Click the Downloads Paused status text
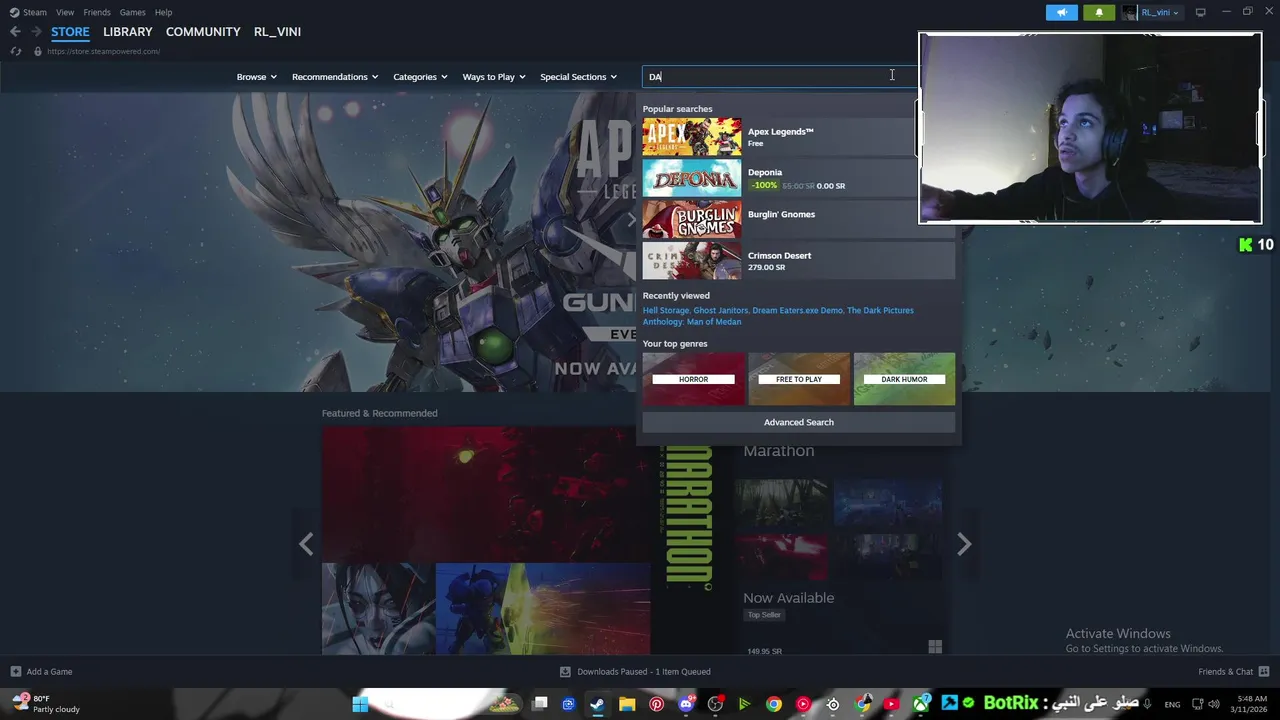The width and height of the screenshot is (1280, 720). 644,672
